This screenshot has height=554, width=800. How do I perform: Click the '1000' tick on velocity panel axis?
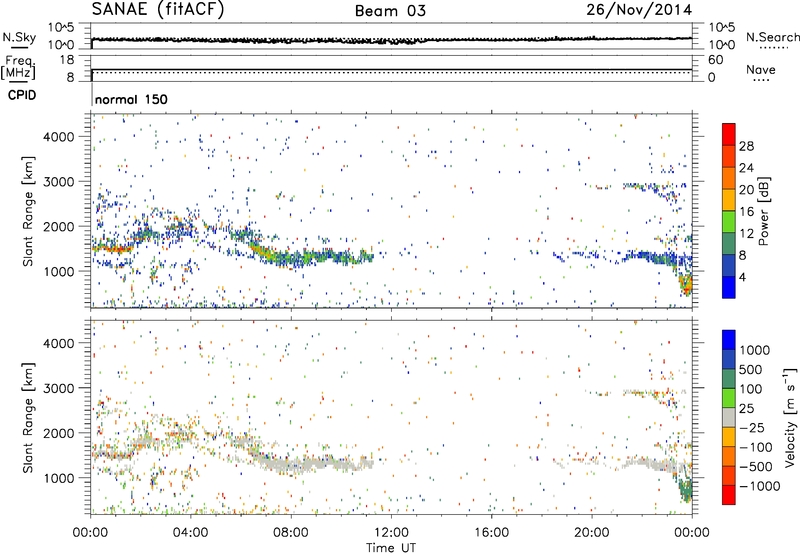pos(58,478)
